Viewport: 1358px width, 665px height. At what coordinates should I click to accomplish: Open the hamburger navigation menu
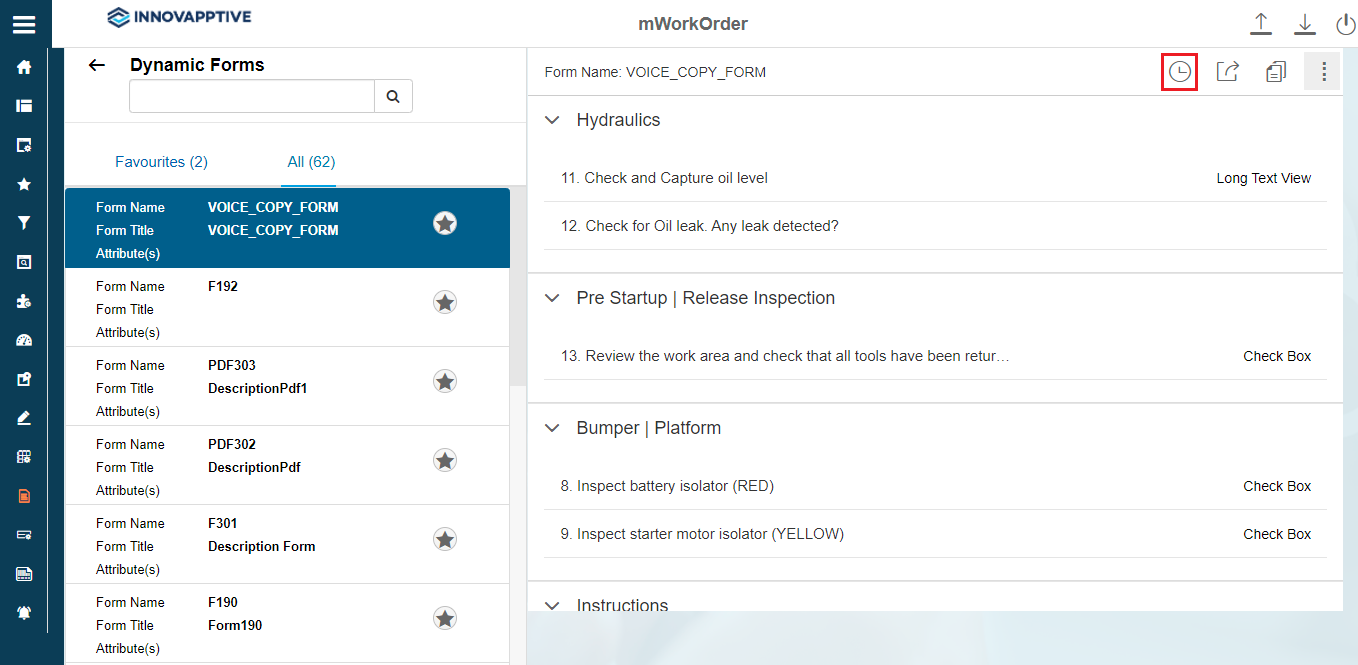point(24,24)
